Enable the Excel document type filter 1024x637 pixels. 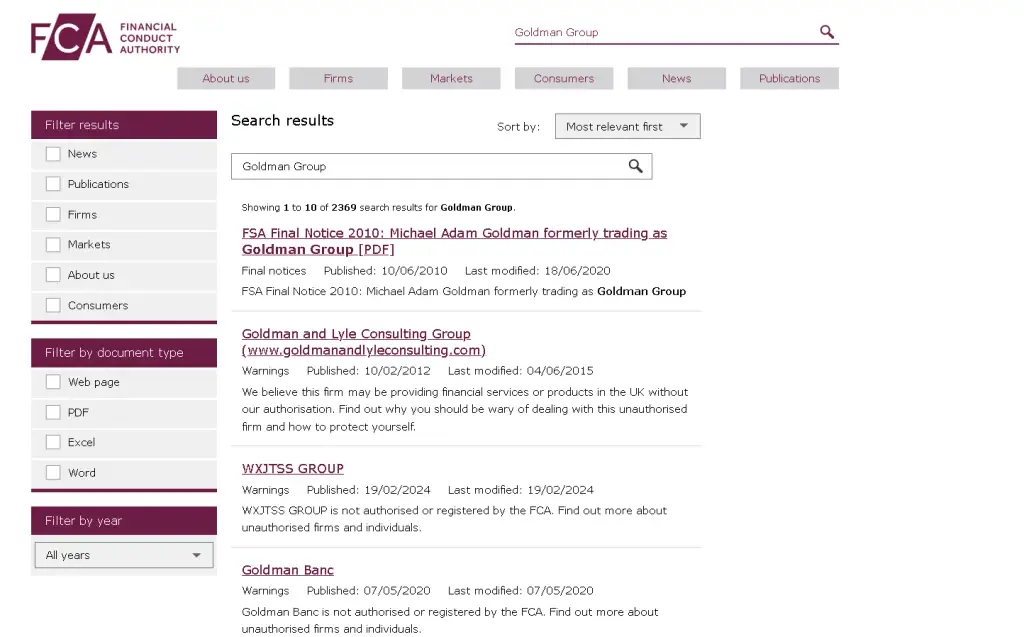click(x=53, y=442)
